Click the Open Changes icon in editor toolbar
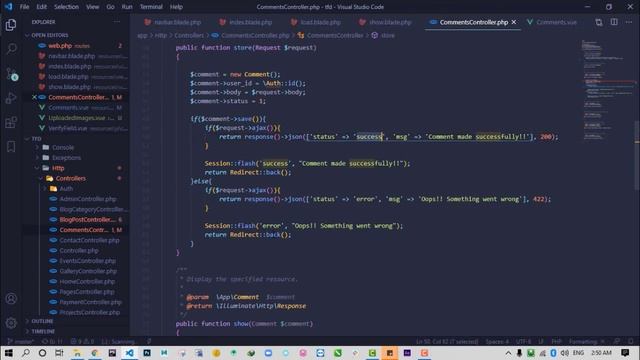The width and height of the screenshot is (640, 360). click(599, 22)
